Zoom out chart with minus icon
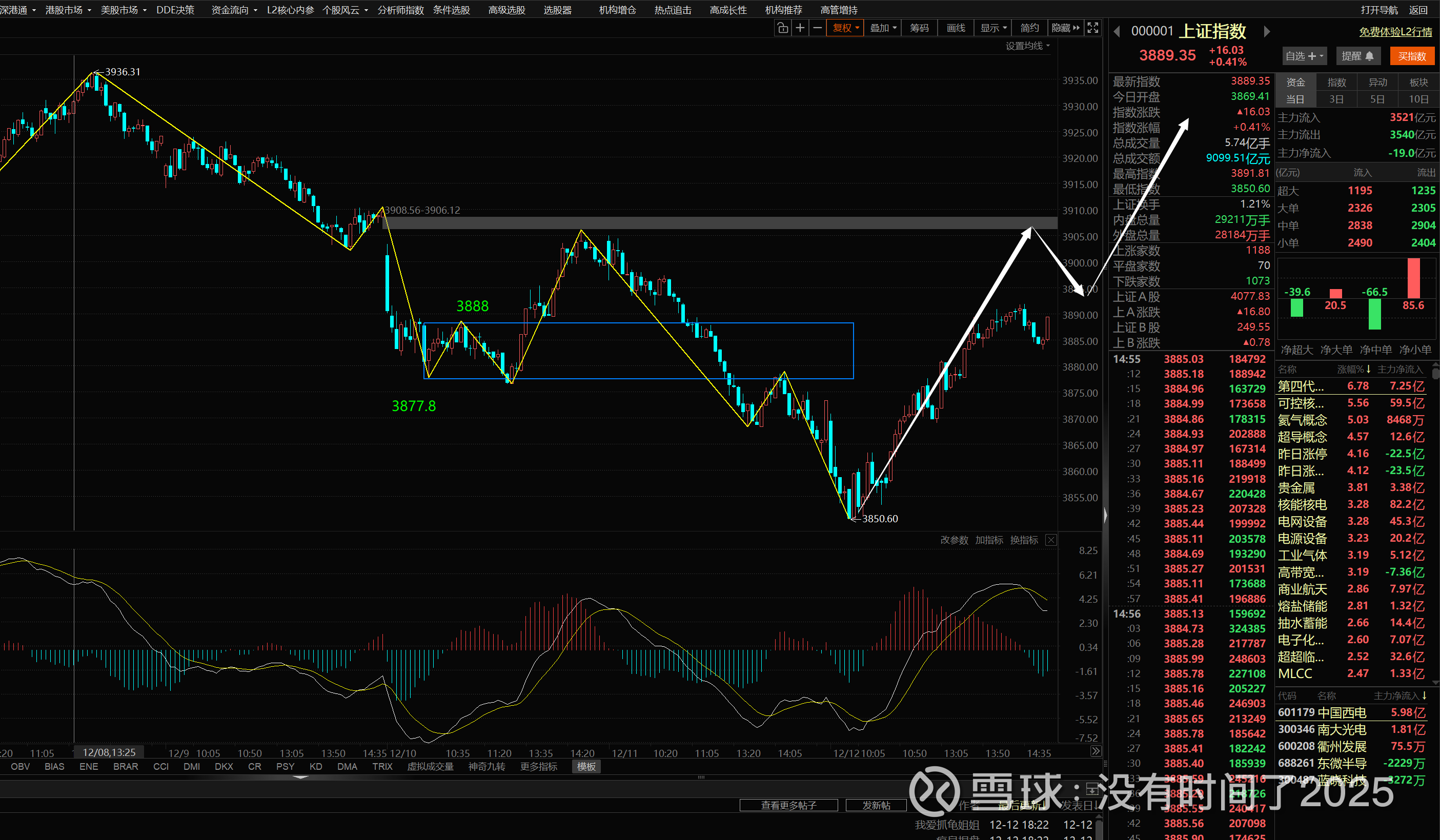This screenshot has height=840, width=1440. pyautogui.click(x=818, y=28)
